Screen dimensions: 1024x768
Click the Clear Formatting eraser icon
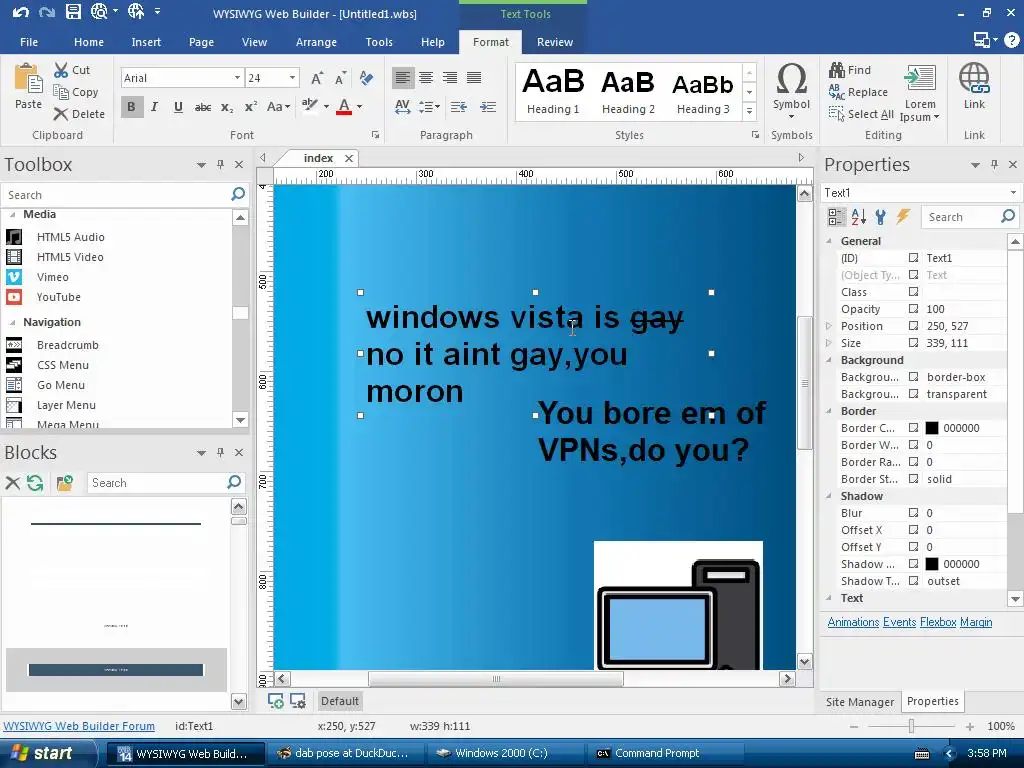(x=366, y=78)
